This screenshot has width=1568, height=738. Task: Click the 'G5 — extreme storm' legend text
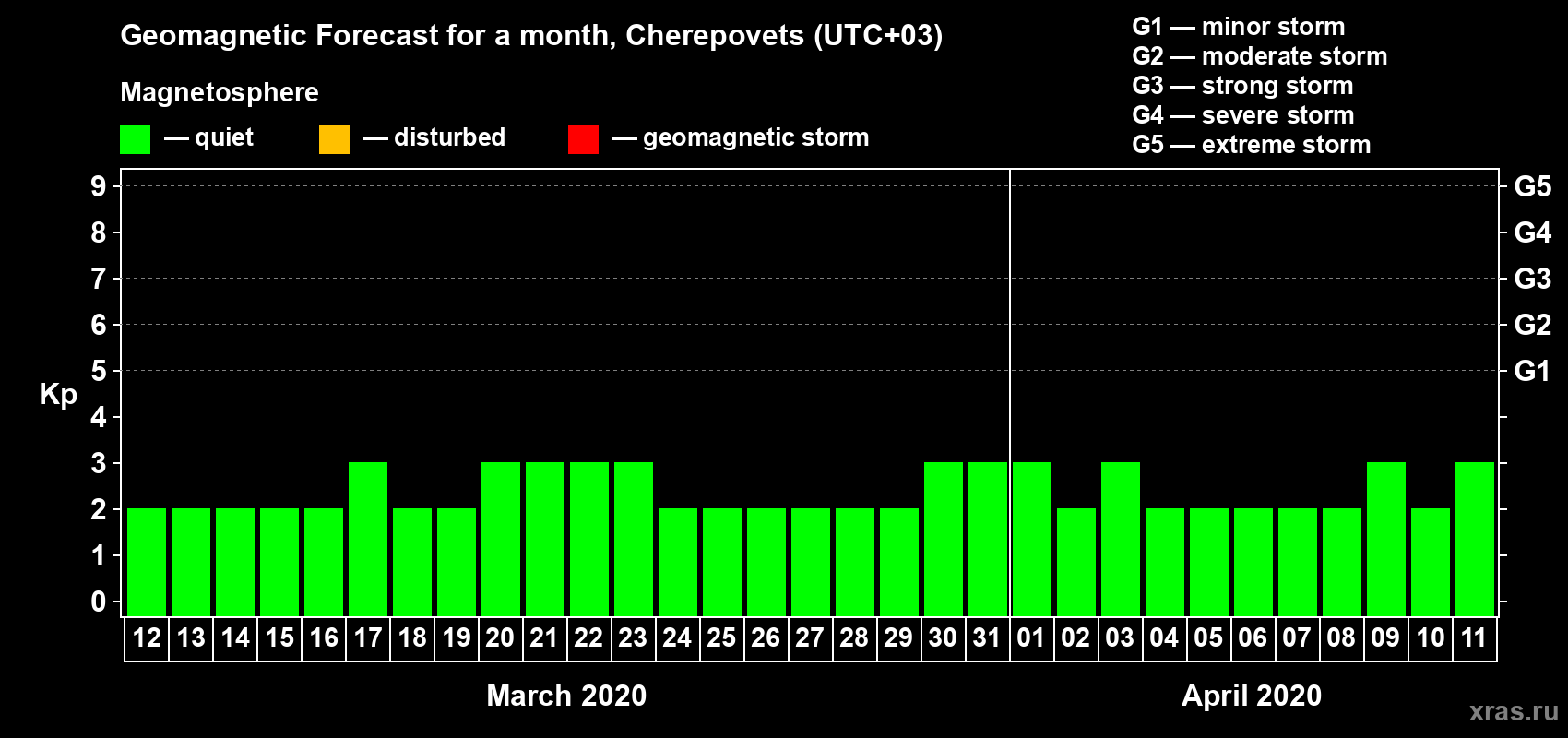[x=1252, y=145]
